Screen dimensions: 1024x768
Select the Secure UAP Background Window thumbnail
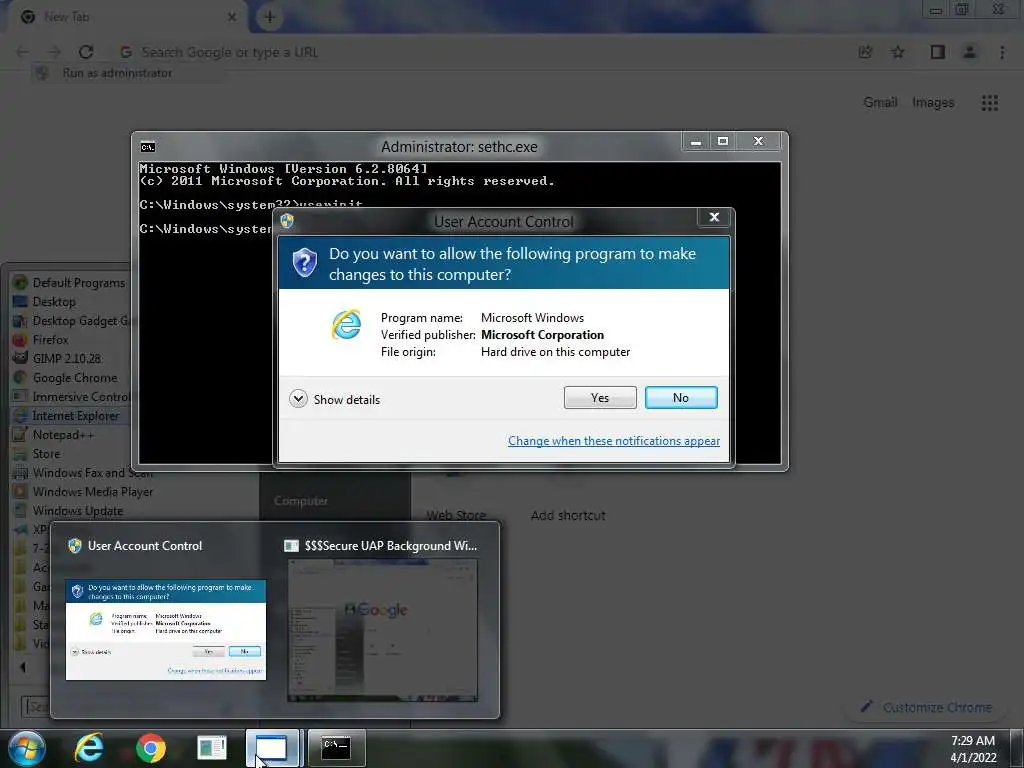click(x=383, y=630)
